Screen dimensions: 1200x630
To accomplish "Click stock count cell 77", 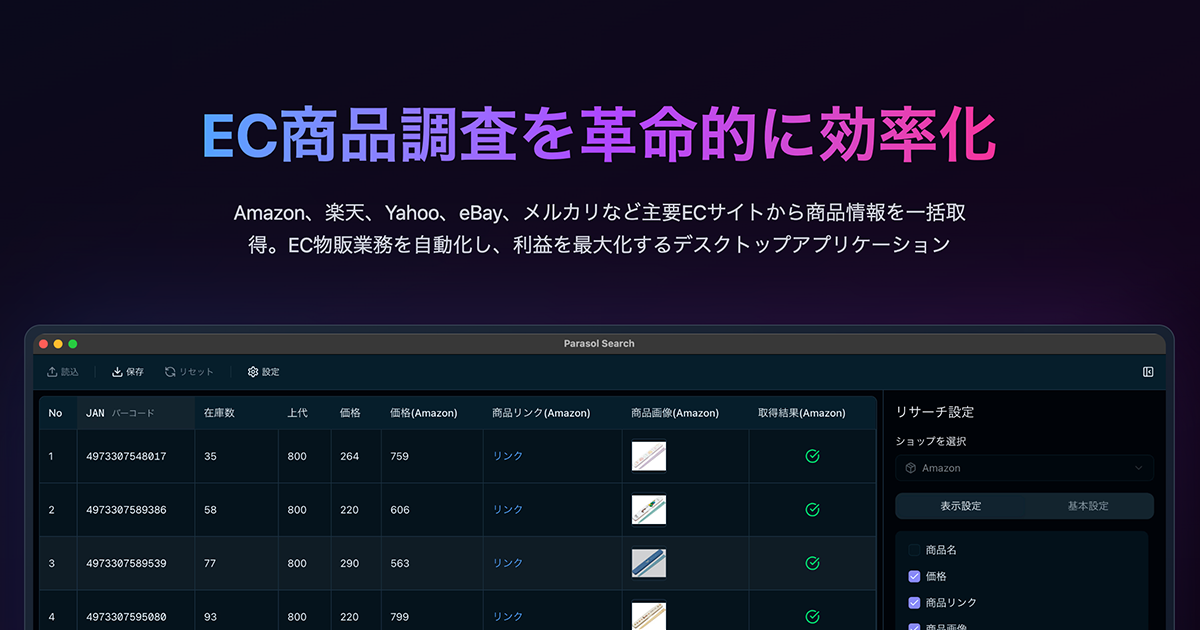I will point(236,563).
